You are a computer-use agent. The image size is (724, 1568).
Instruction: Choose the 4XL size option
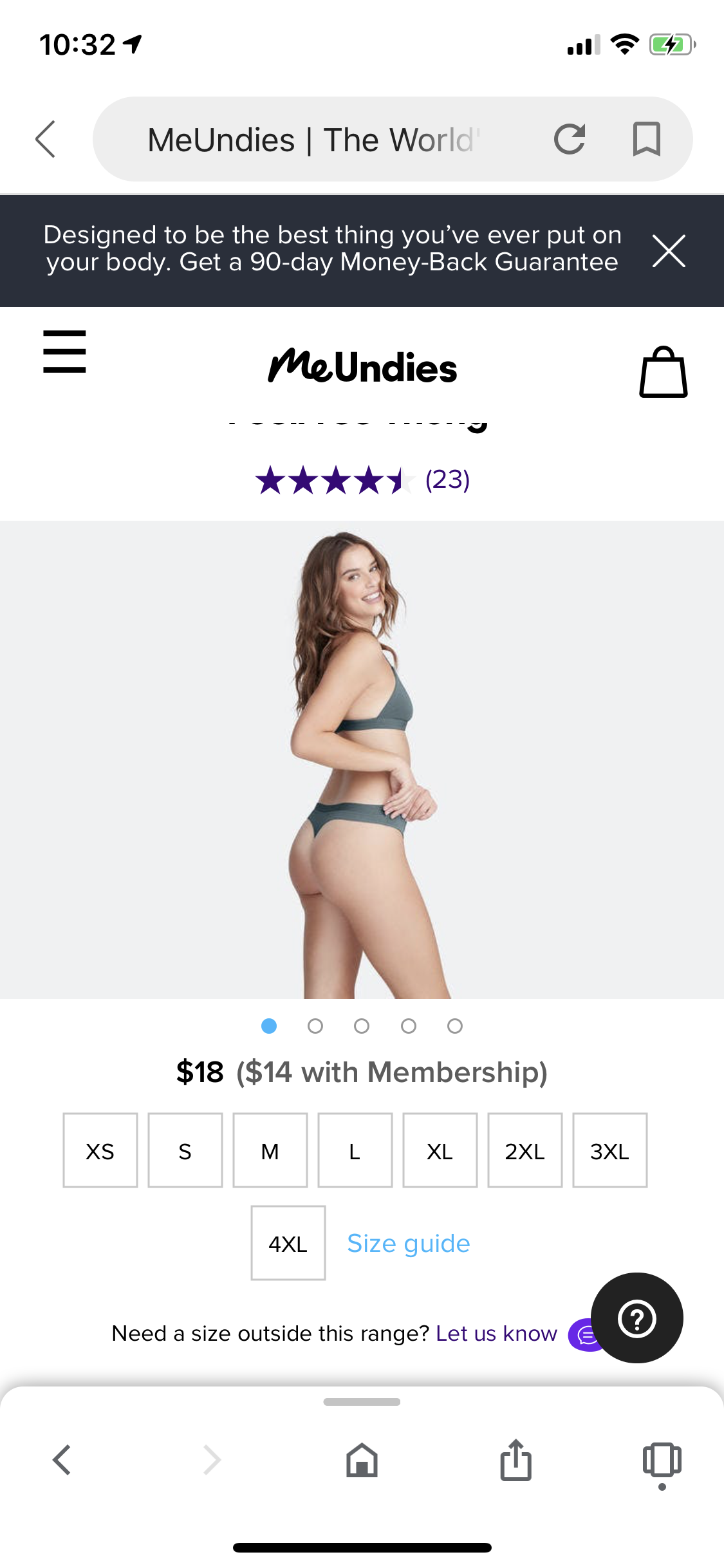pyautogui.click(x=288, y=1243)
